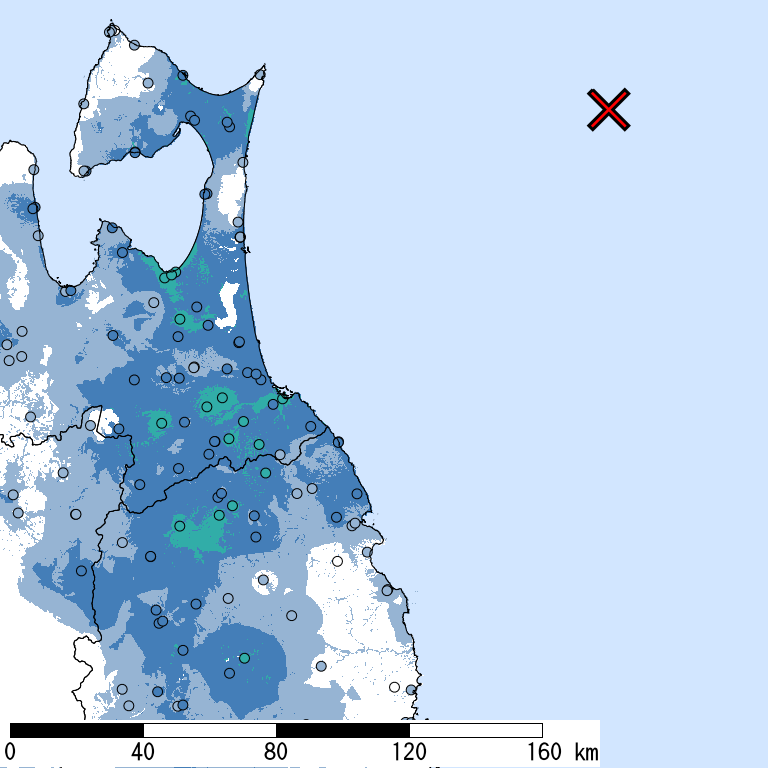The height and width of the screenshot is (768, 768).
Task: Click the "120" scale bar label
Action: coord(409,752)
